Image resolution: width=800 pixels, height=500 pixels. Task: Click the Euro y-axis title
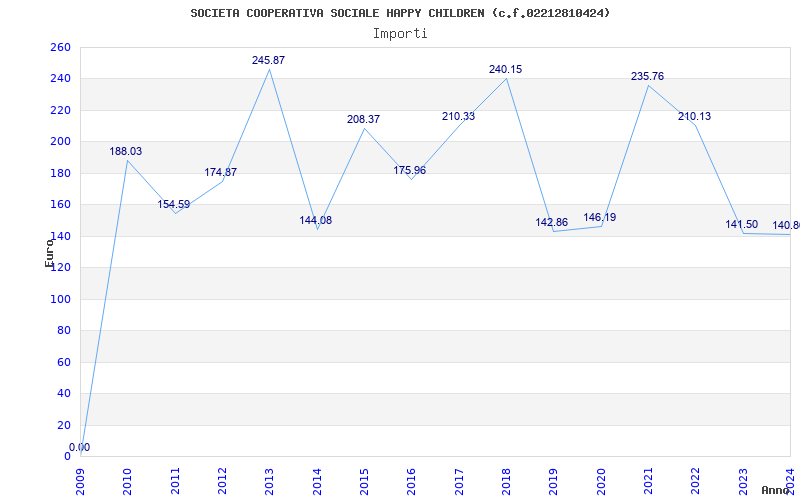pos(50,252)
